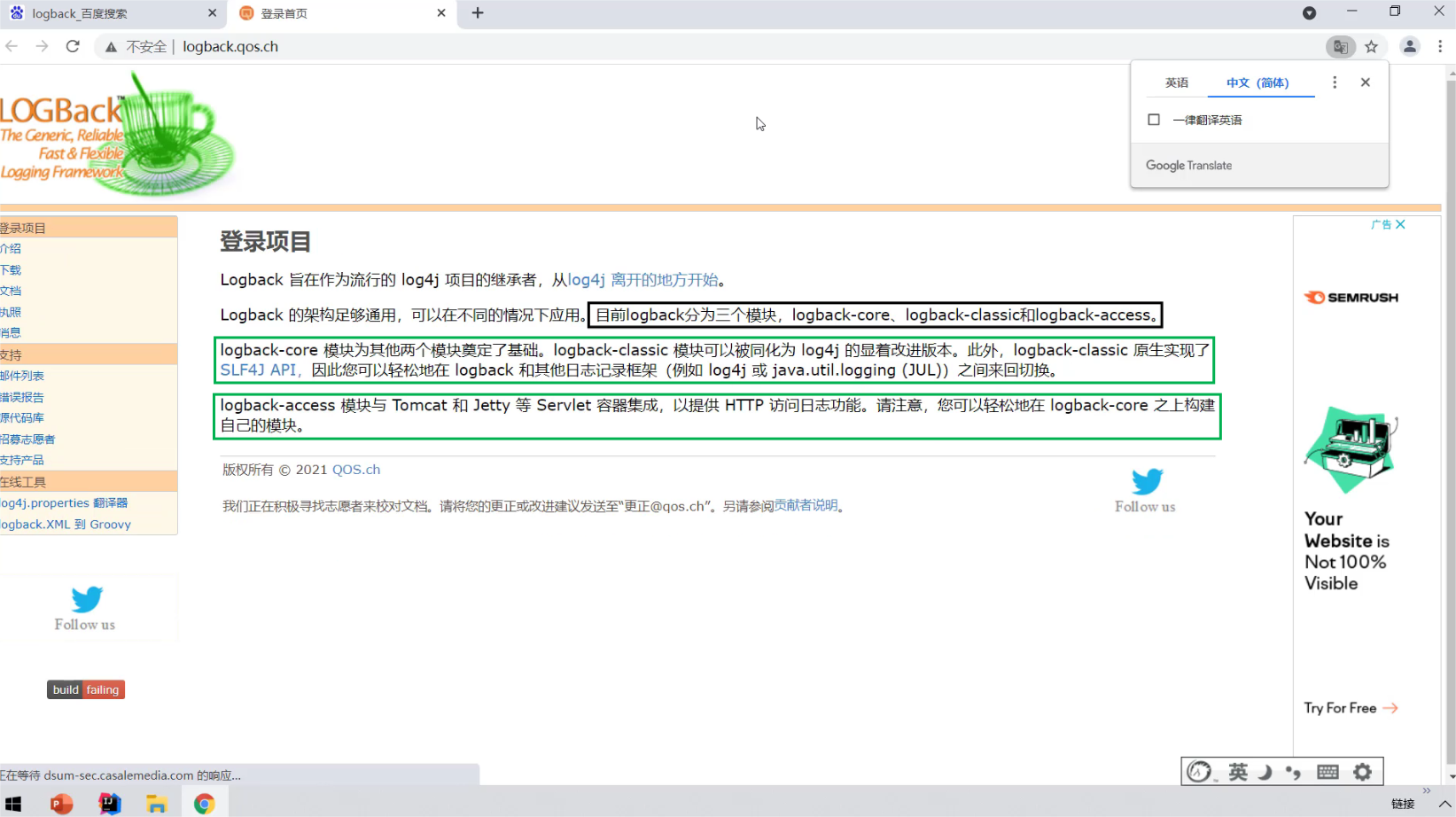Open the 文档 sidebar link

(x=11, y=291)
